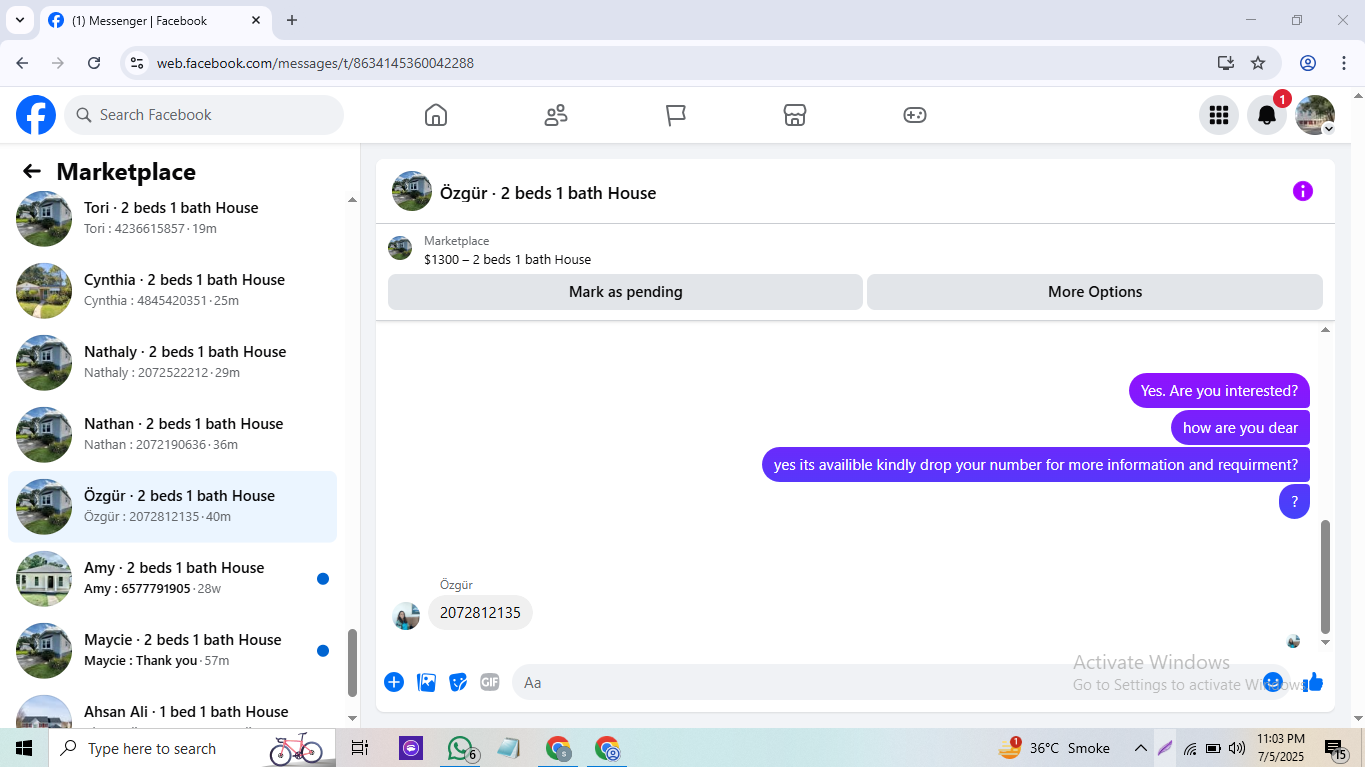Open a new browser tab
This screenshot has width=1365, height=767.
click(x=292, y=20)
